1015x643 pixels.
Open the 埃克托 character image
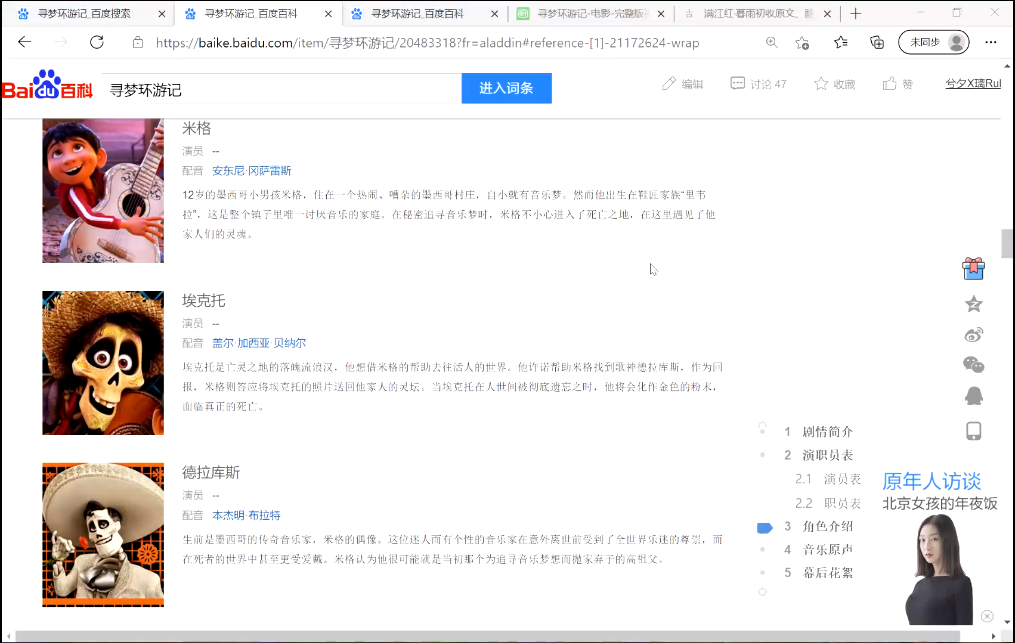pos(103,363)
